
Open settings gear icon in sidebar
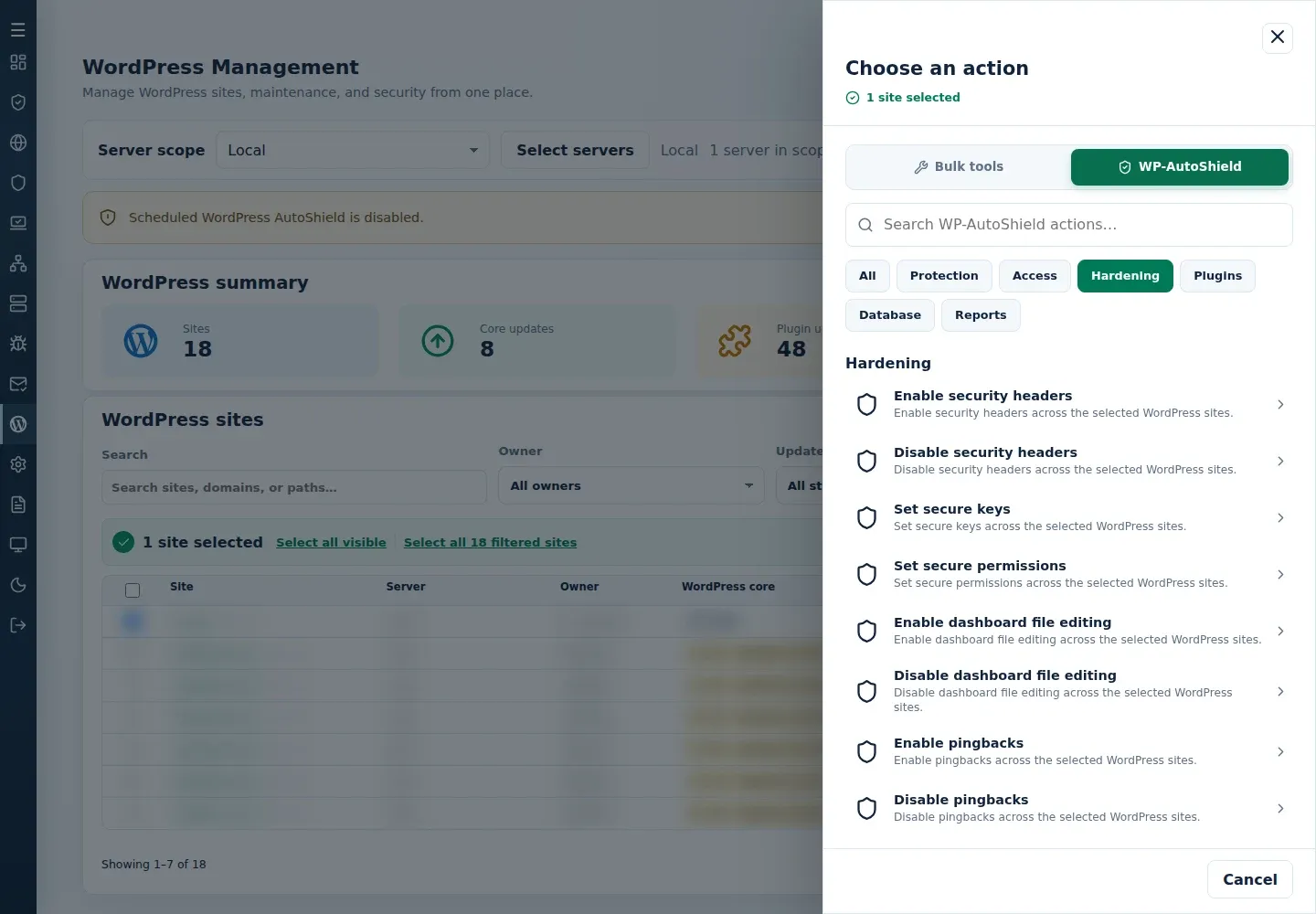pyautogui.click(x=18, y=464)
